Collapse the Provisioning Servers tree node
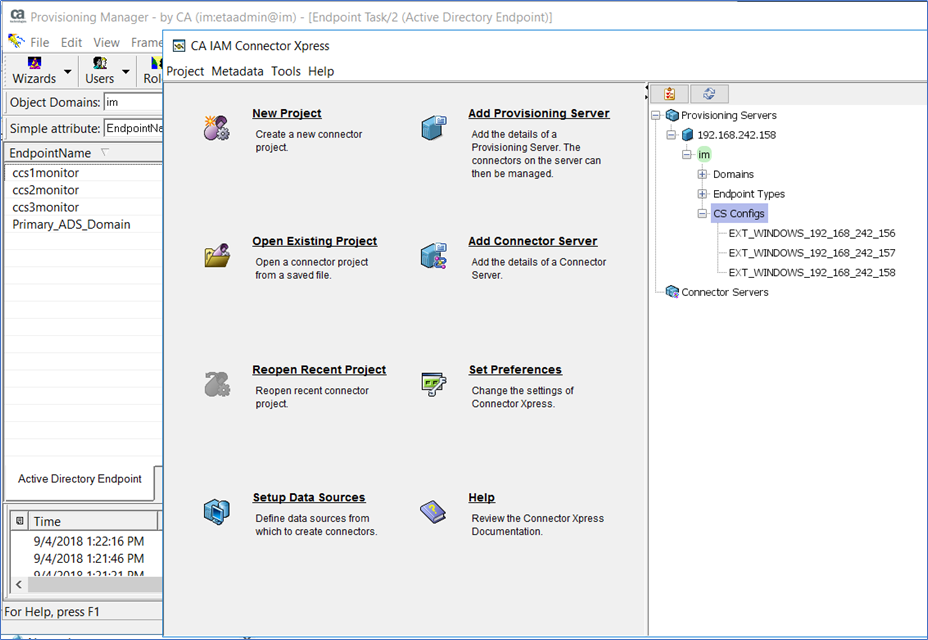The width and height of the screenshot is (928, 640). (656, 115)
